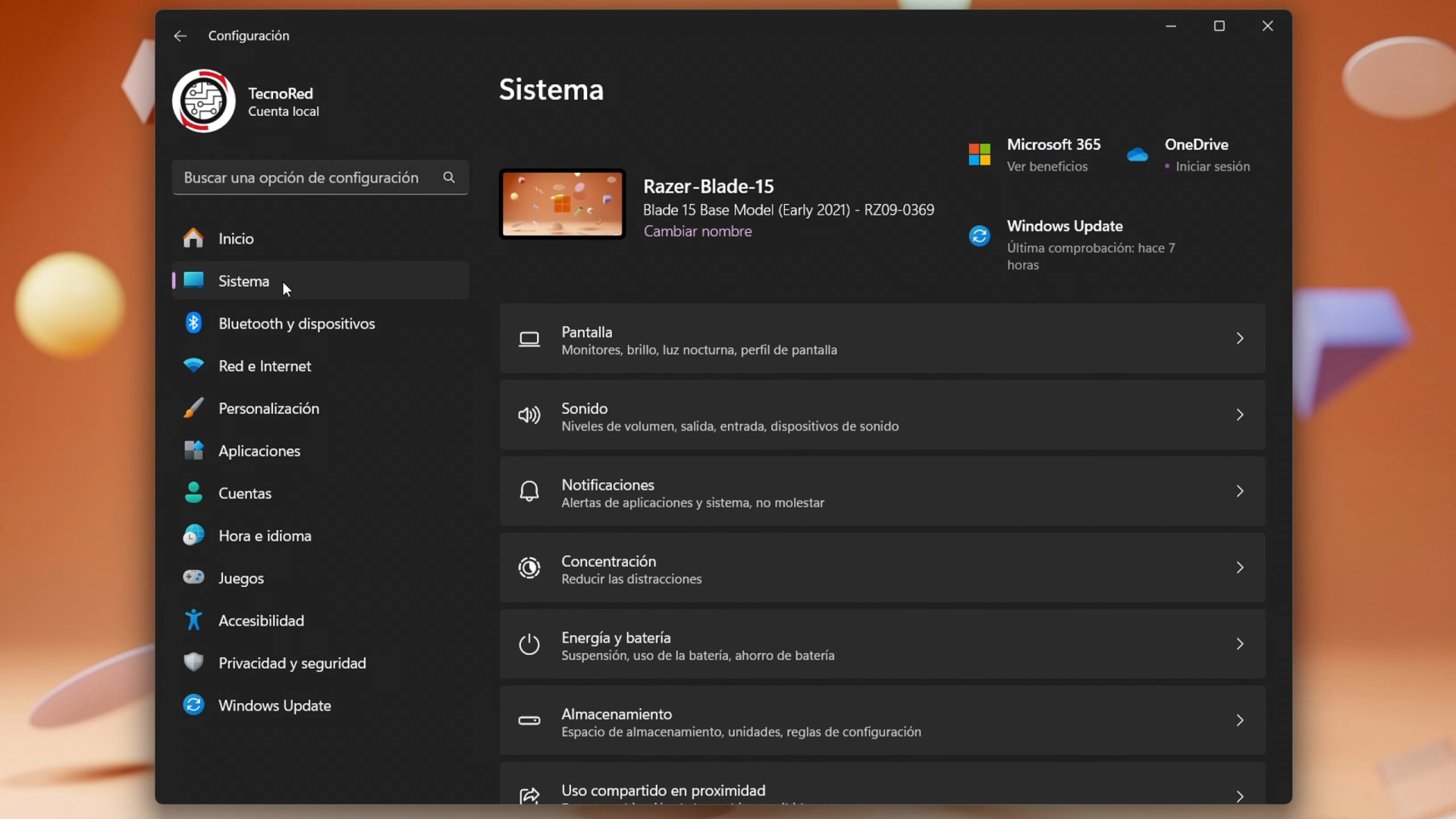Screen dimensions: 1456x819
Task: Click the Accesibilidad person icon
Action: point(193,620)
